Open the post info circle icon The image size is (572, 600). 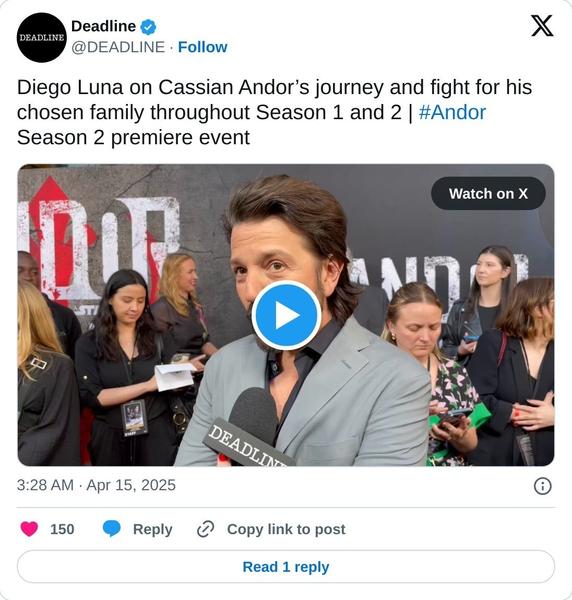(x=543, y=486)
